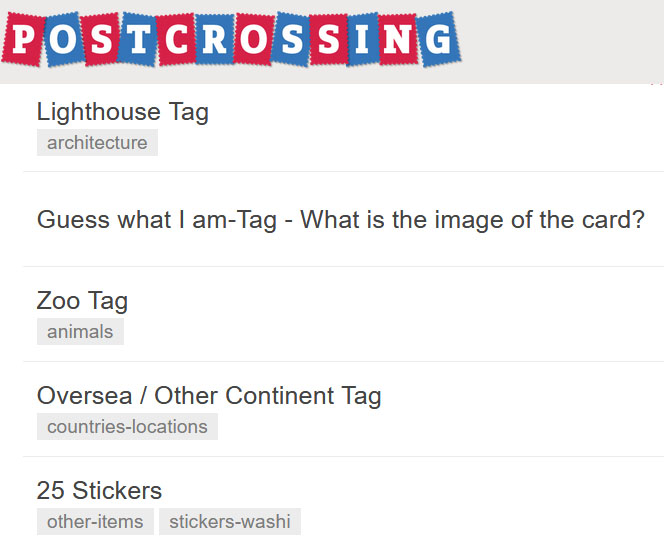Screen dimensions: 664x549
Task: Click the red N stamp in logo
Action: (397, 39)
